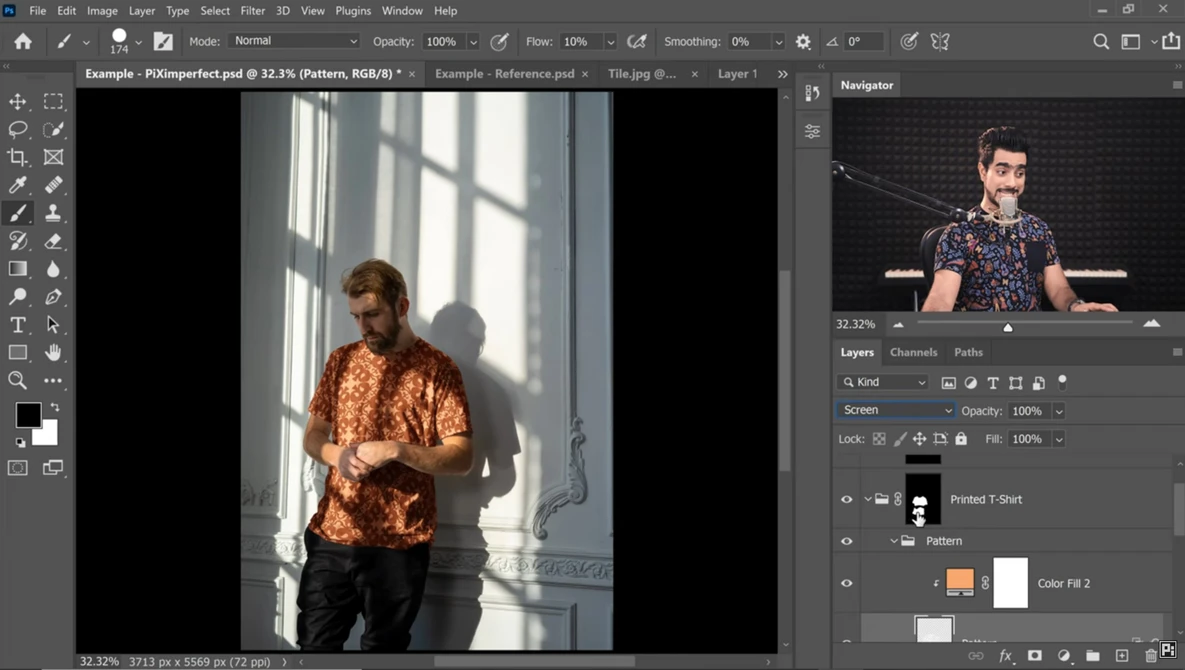The image size is (1185, 670).
Task: Open layer Fill dropdown arrow
Action: (x=1059, y=439)
